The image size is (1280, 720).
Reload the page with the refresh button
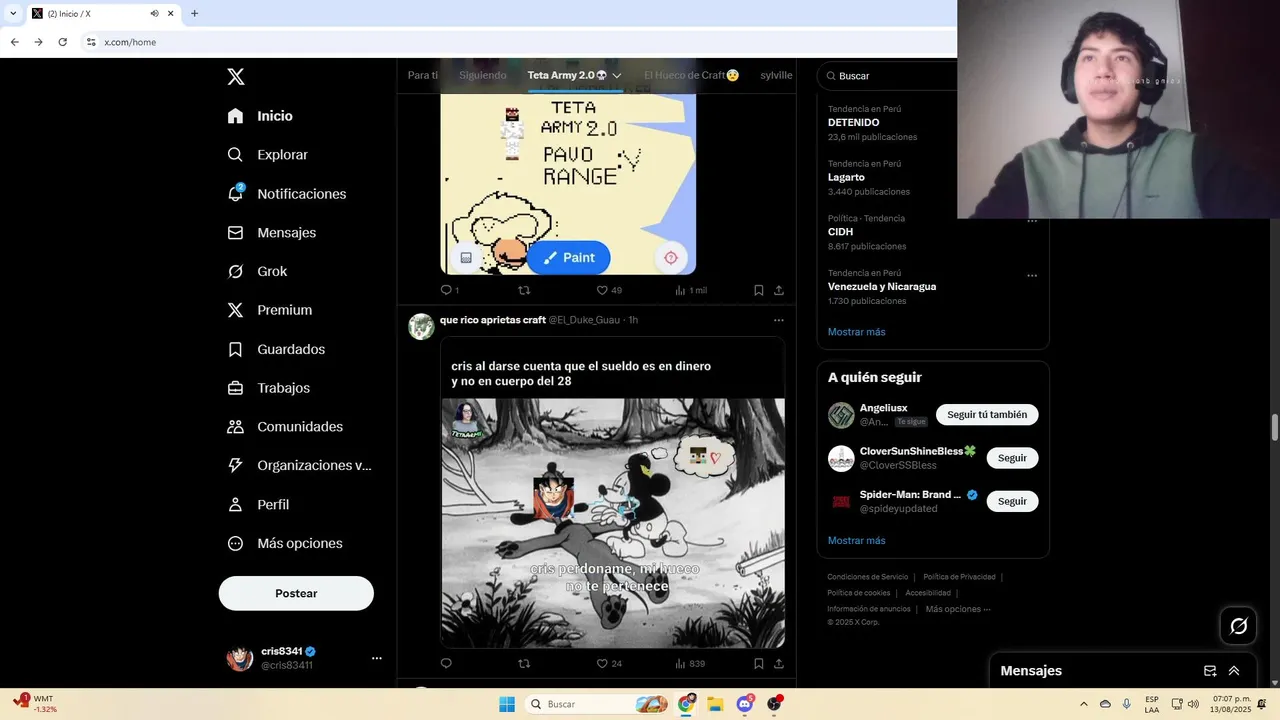click(x=62, y=42)
